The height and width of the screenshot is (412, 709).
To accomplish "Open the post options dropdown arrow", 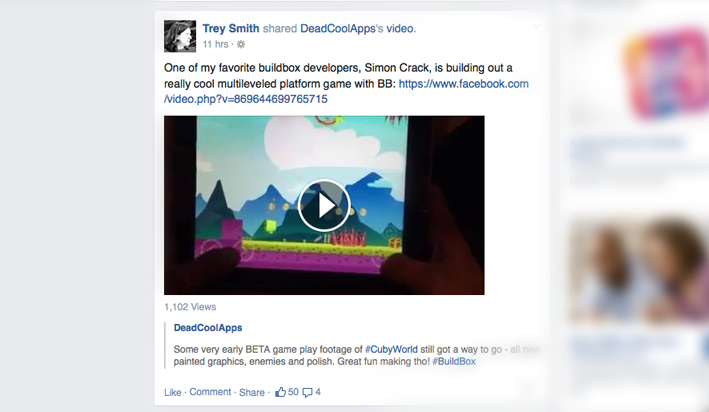I will [x=536, y=27].
